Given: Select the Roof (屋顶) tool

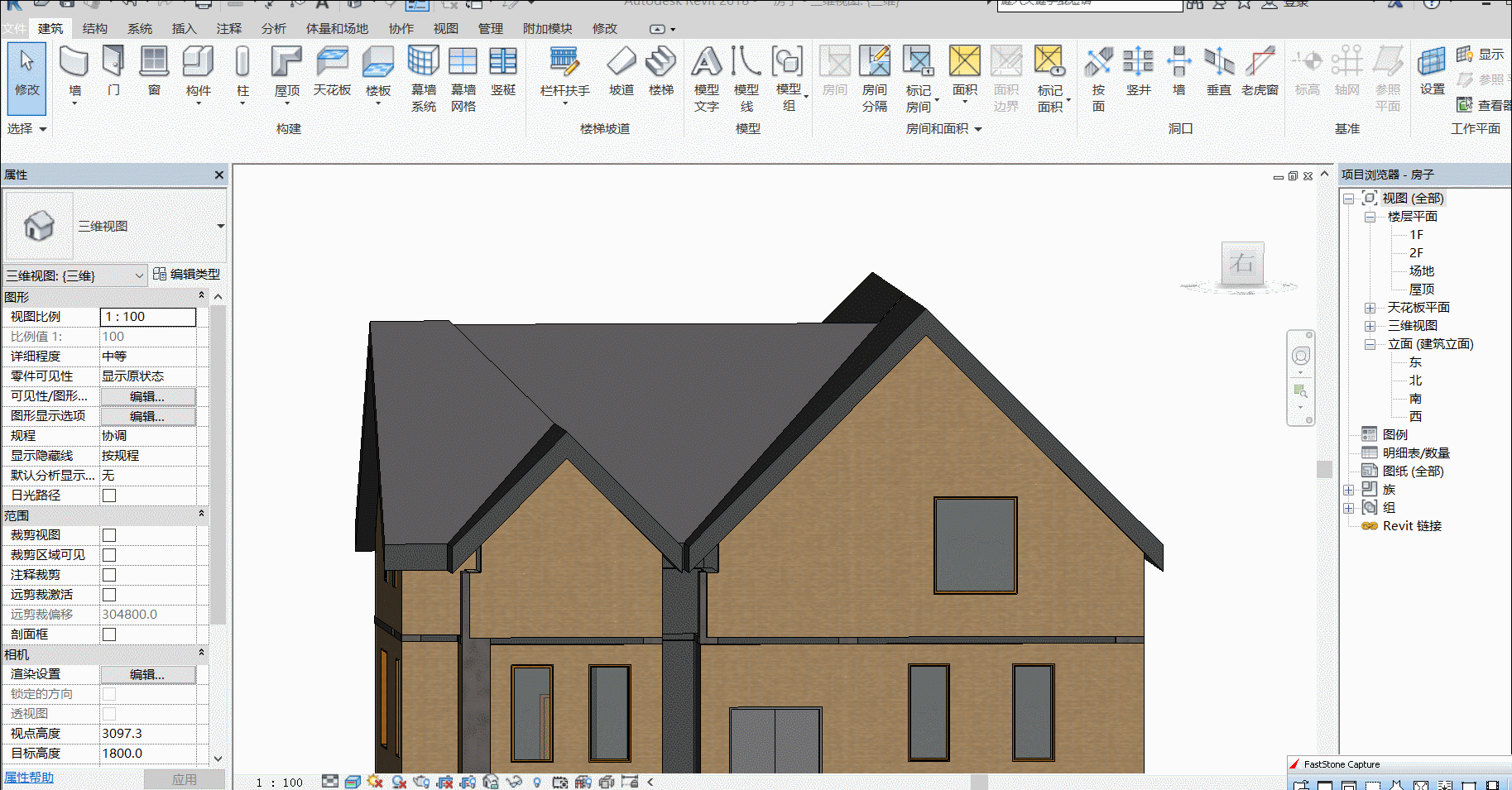Looking at the screenshot, I should 287,73.
